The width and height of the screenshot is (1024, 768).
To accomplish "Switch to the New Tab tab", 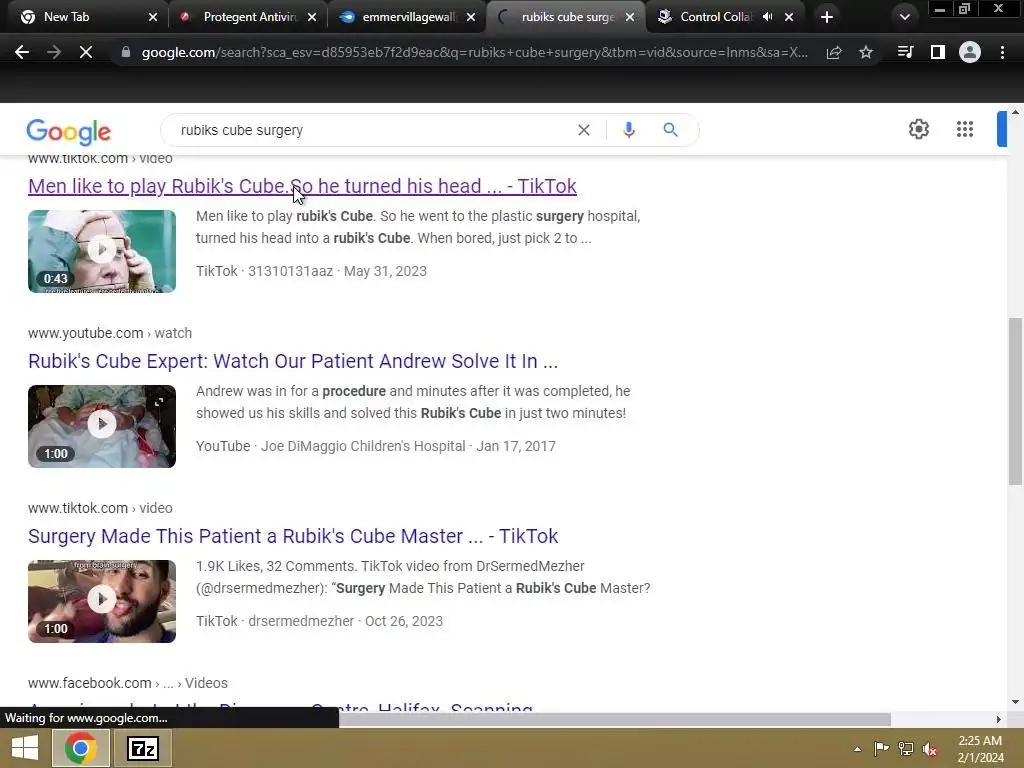I will (67, 17).
